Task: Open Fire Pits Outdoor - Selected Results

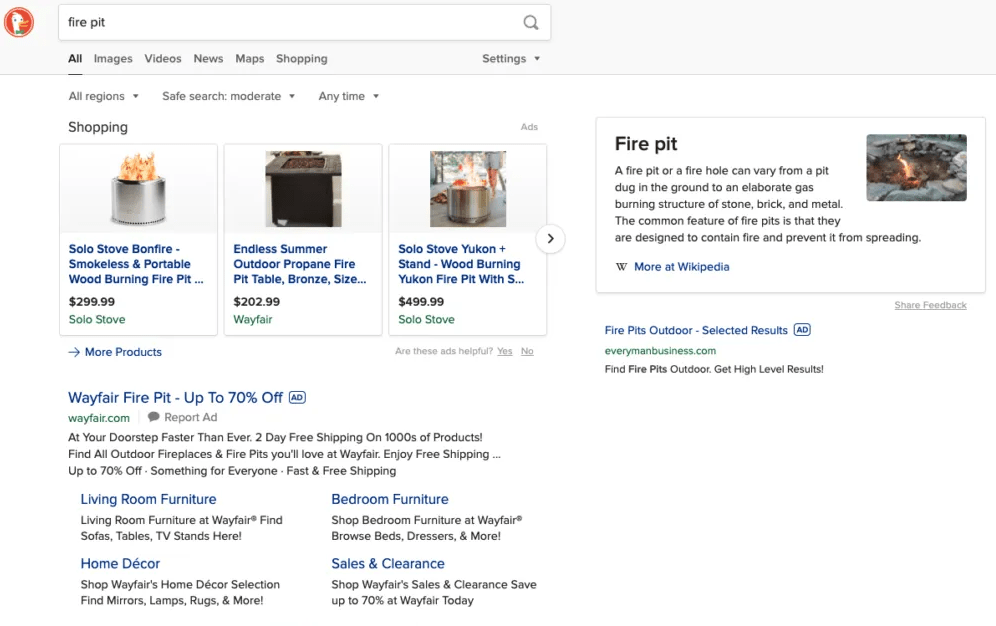Action: coord(696,330)
